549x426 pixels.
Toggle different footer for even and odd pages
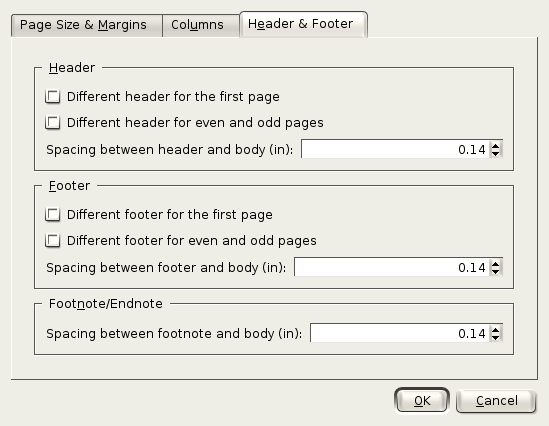(53, 240)
